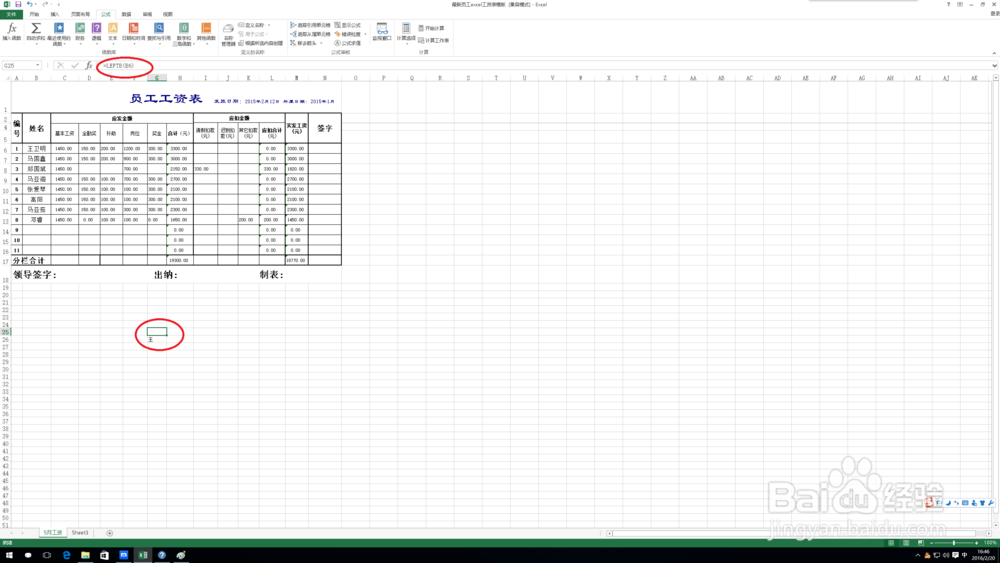1000x563 pixels.
Task: Open the Watch Window
Action: 381,32
